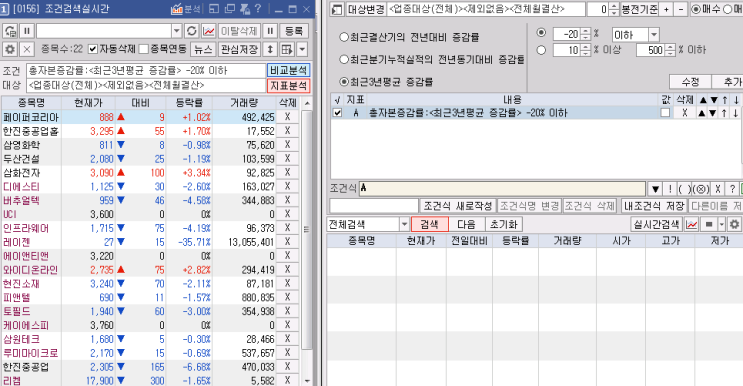Delete condition A with its X button

(684, 113)
